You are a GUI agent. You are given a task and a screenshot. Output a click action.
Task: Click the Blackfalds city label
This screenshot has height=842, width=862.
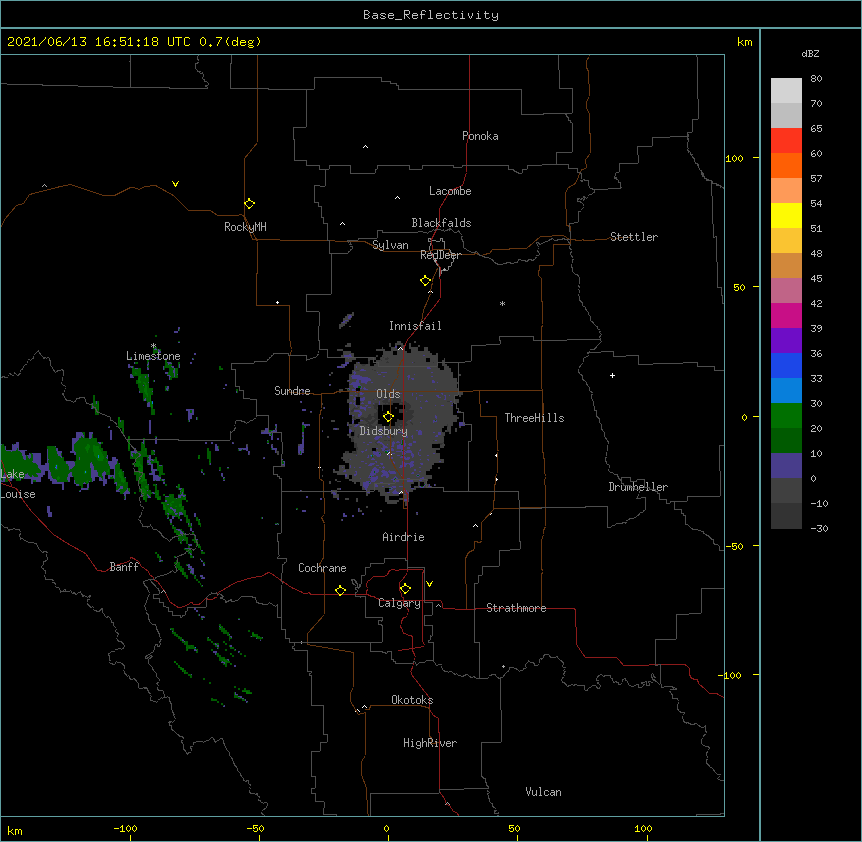(x=441, y=223)
